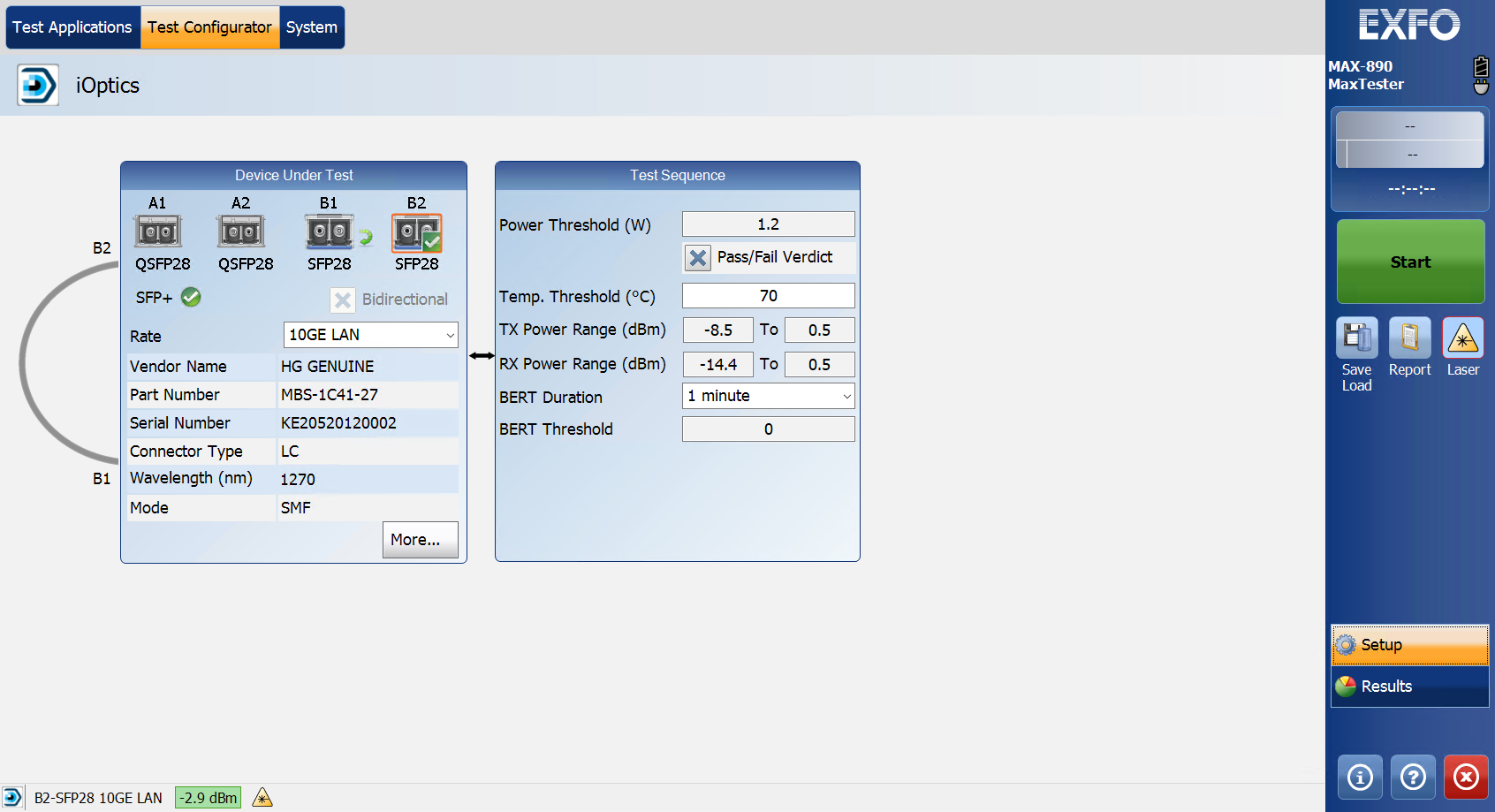
Task: Click the red exit X button
Action: 1466,777
